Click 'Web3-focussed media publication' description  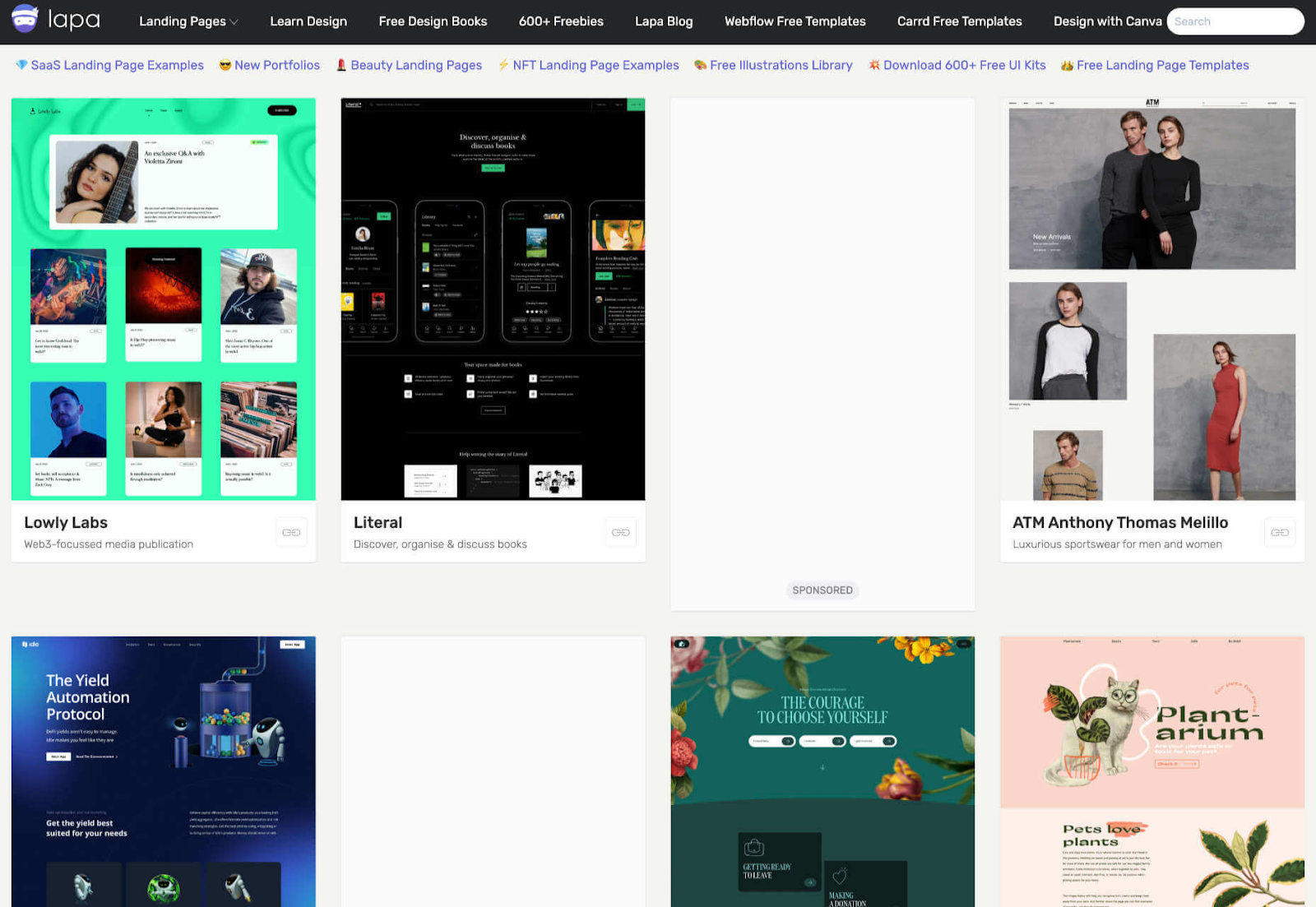click(x=109, y=544)
